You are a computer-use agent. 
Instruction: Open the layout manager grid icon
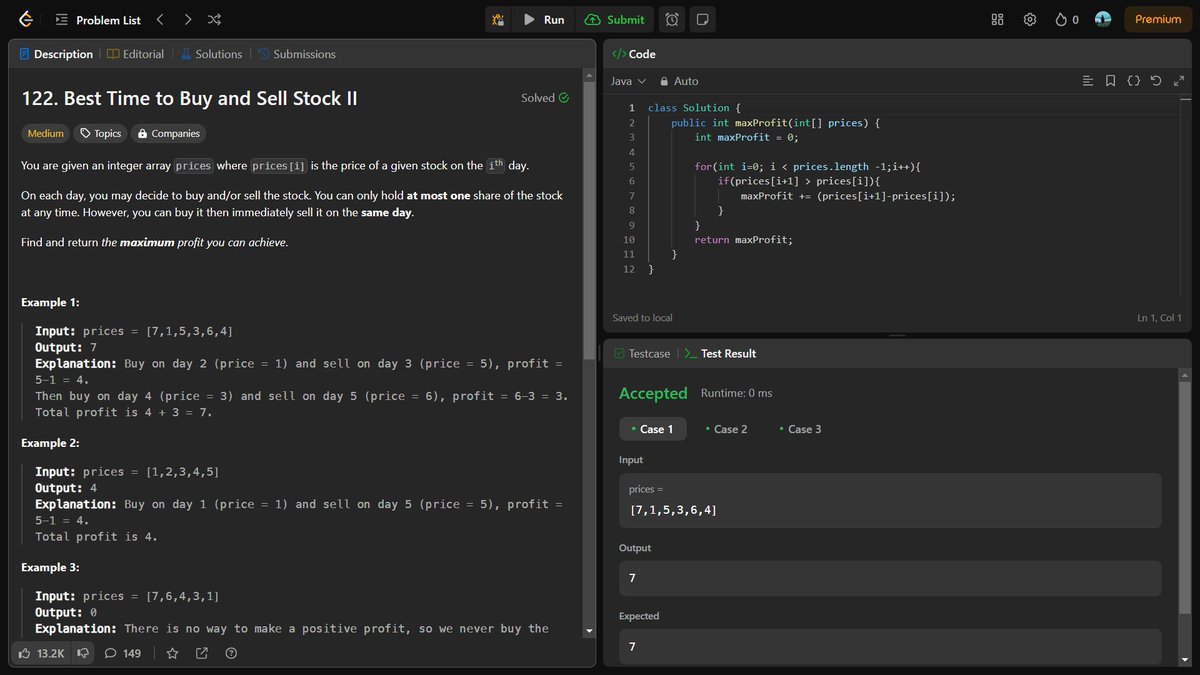tap(997, 19)
